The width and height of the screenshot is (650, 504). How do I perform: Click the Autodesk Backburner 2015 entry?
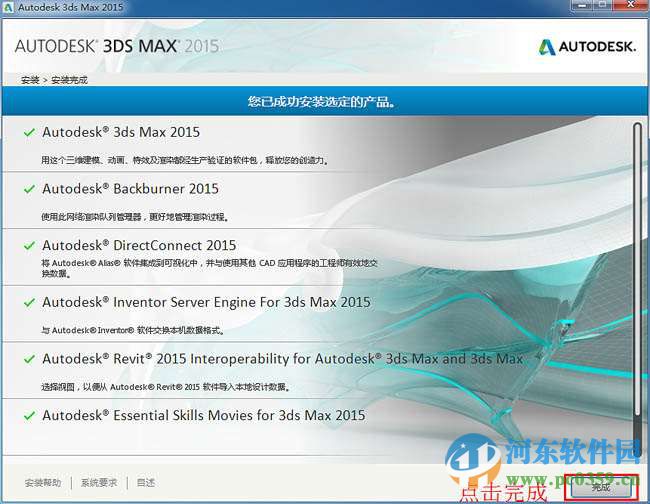[130, 189]
